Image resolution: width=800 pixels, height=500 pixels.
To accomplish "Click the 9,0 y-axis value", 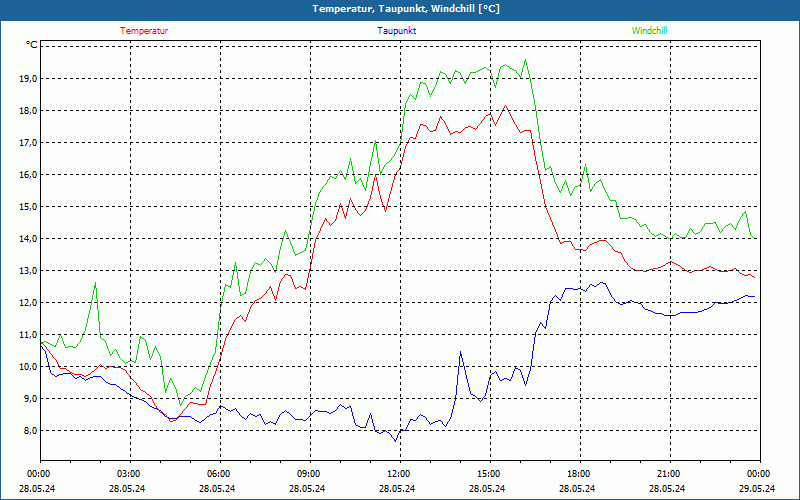I will tap(31, 398).
